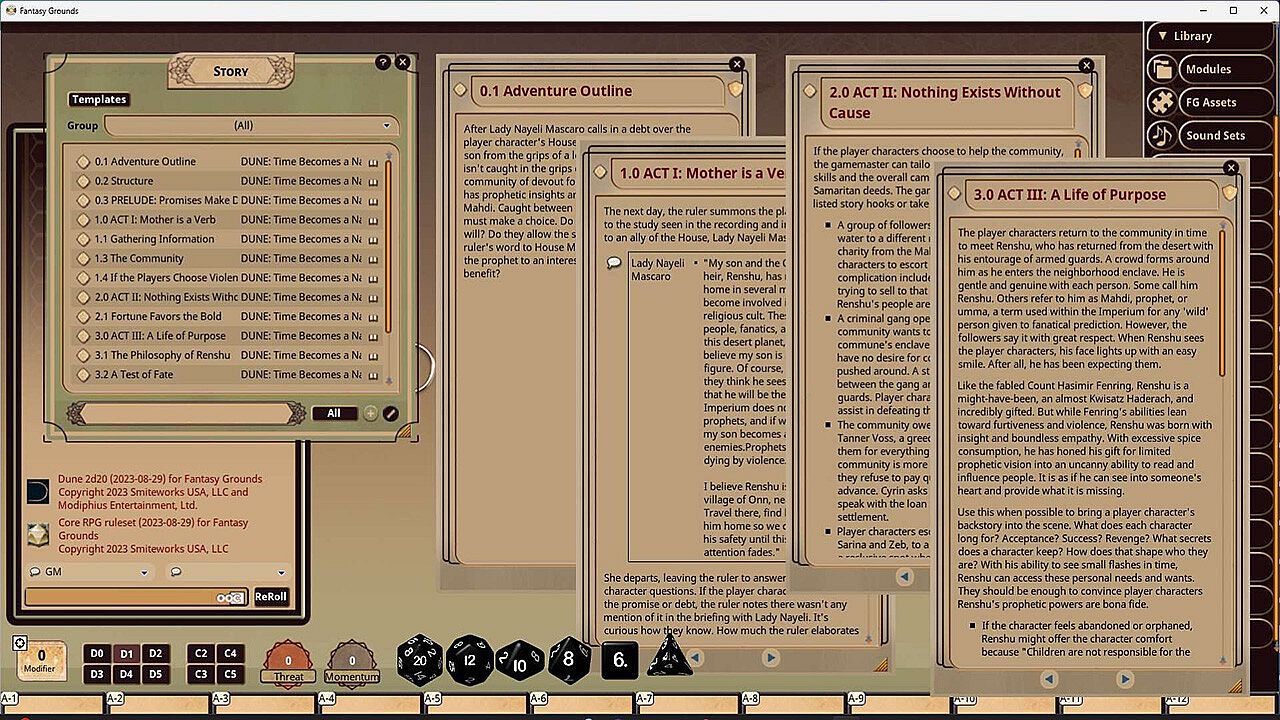Select '1.4 If the Players Choose Violen' entry

[166, 278]
